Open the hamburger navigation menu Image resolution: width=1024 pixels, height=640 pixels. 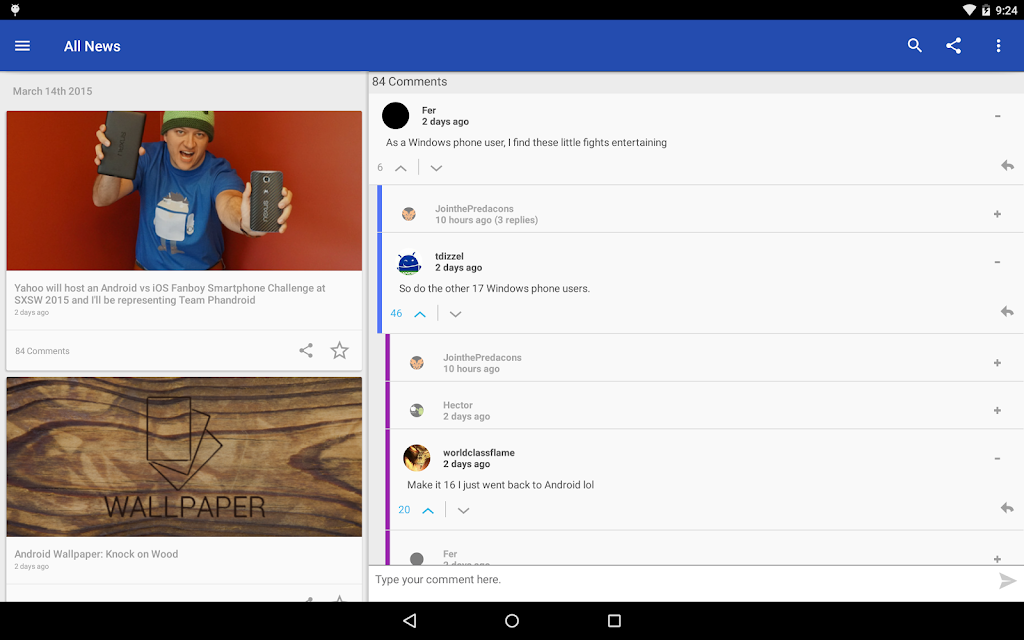tap(22, 46)
